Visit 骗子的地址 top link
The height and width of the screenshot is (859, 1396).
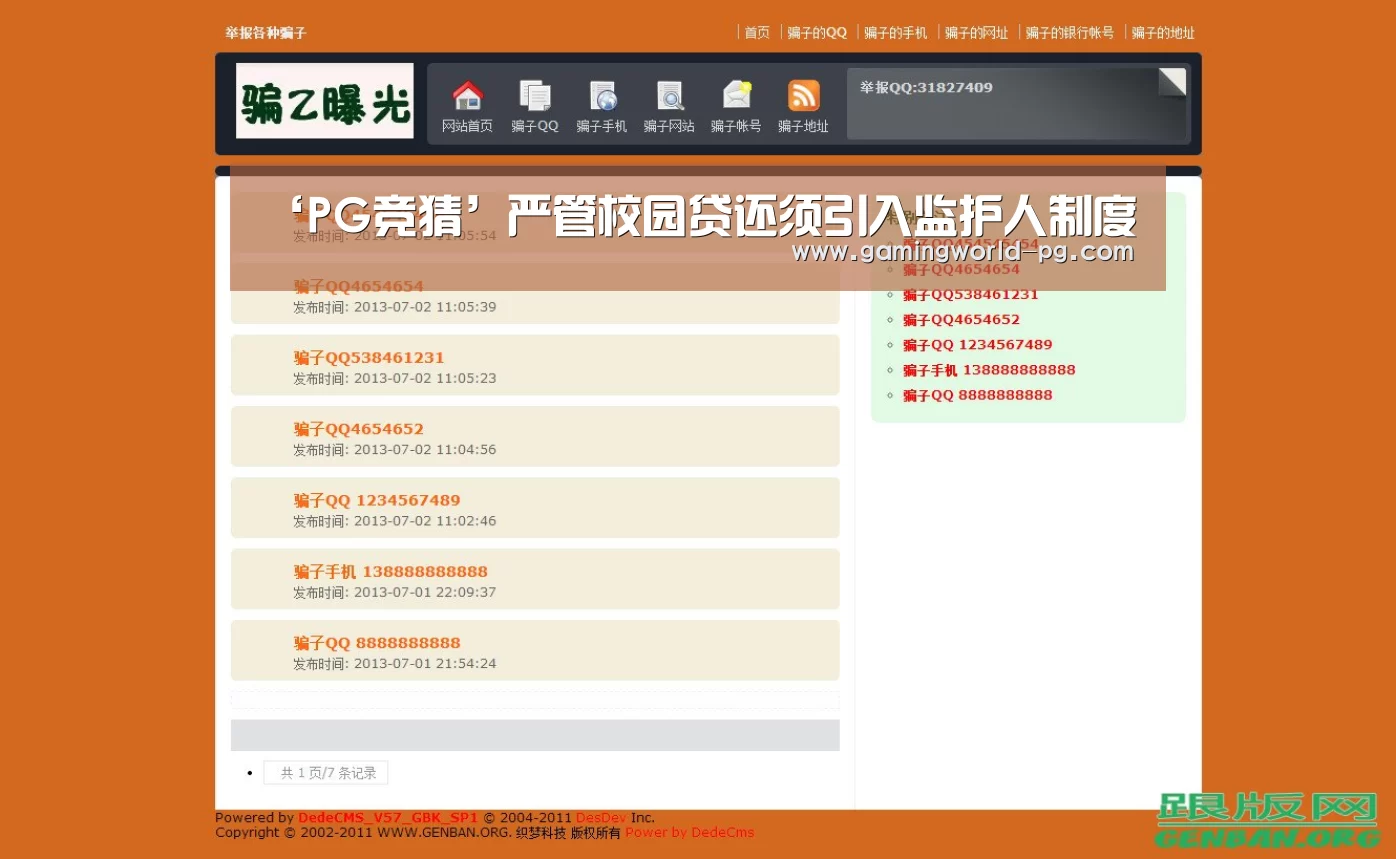[1163, 33]
